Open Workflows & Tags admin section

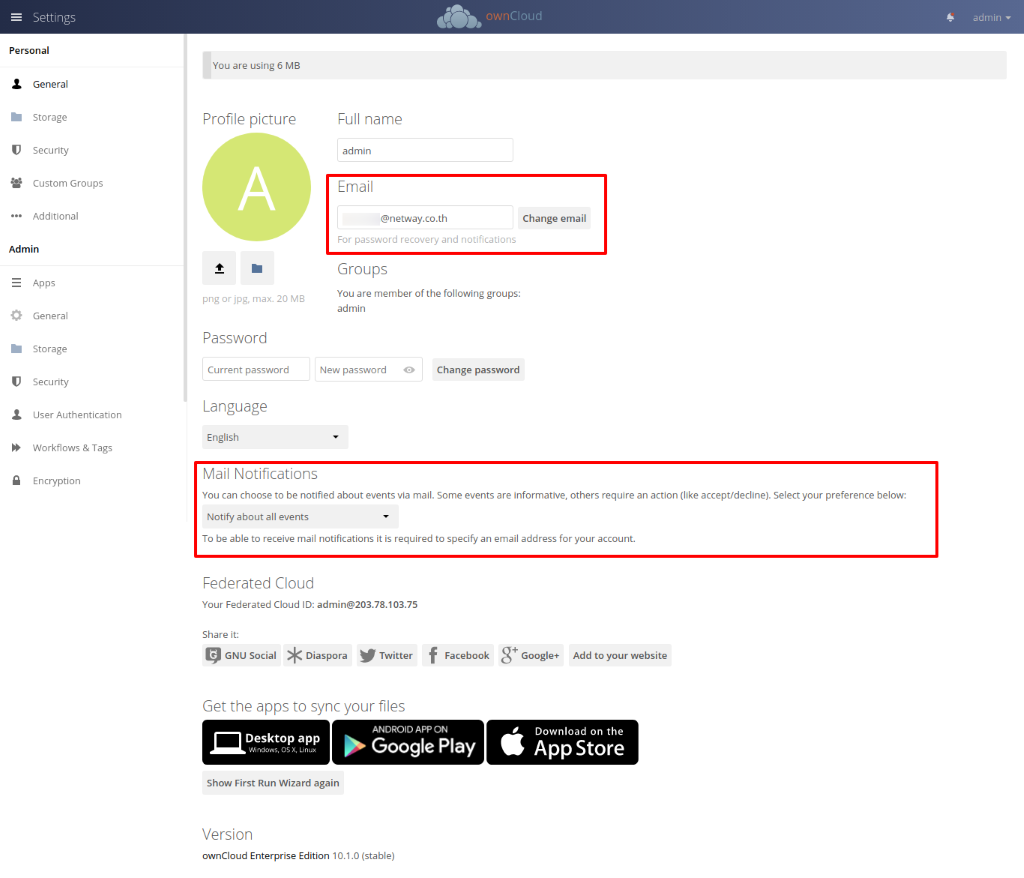[x=72, y=448]
